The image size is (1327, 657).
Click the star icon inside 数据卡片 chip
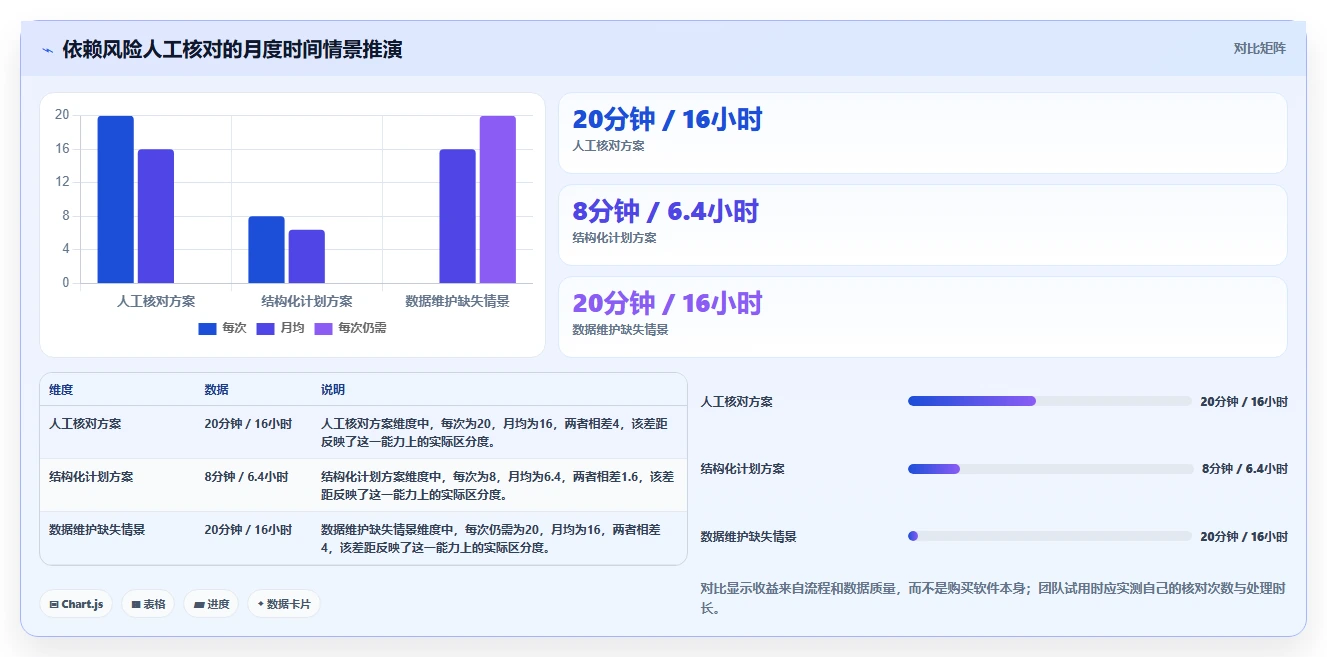261,604
